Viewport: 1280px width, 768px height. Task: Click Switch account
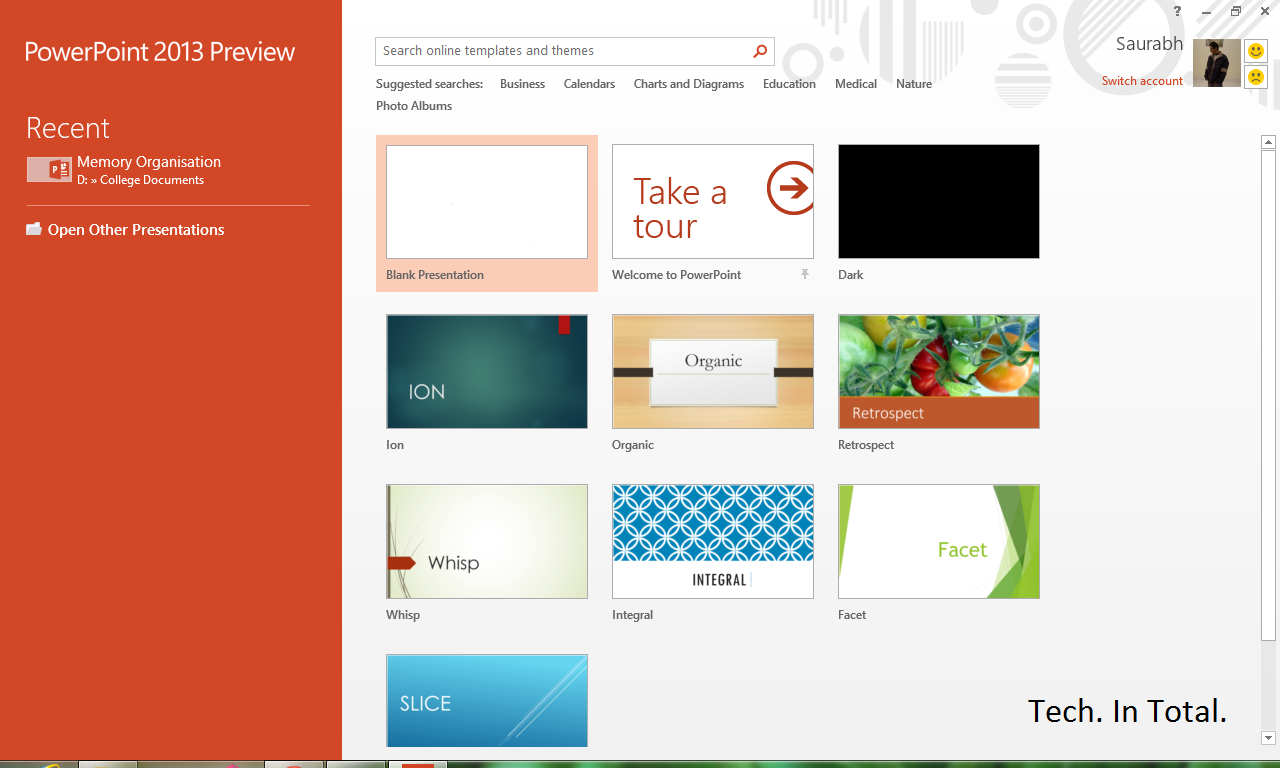tap(1142, 80)
